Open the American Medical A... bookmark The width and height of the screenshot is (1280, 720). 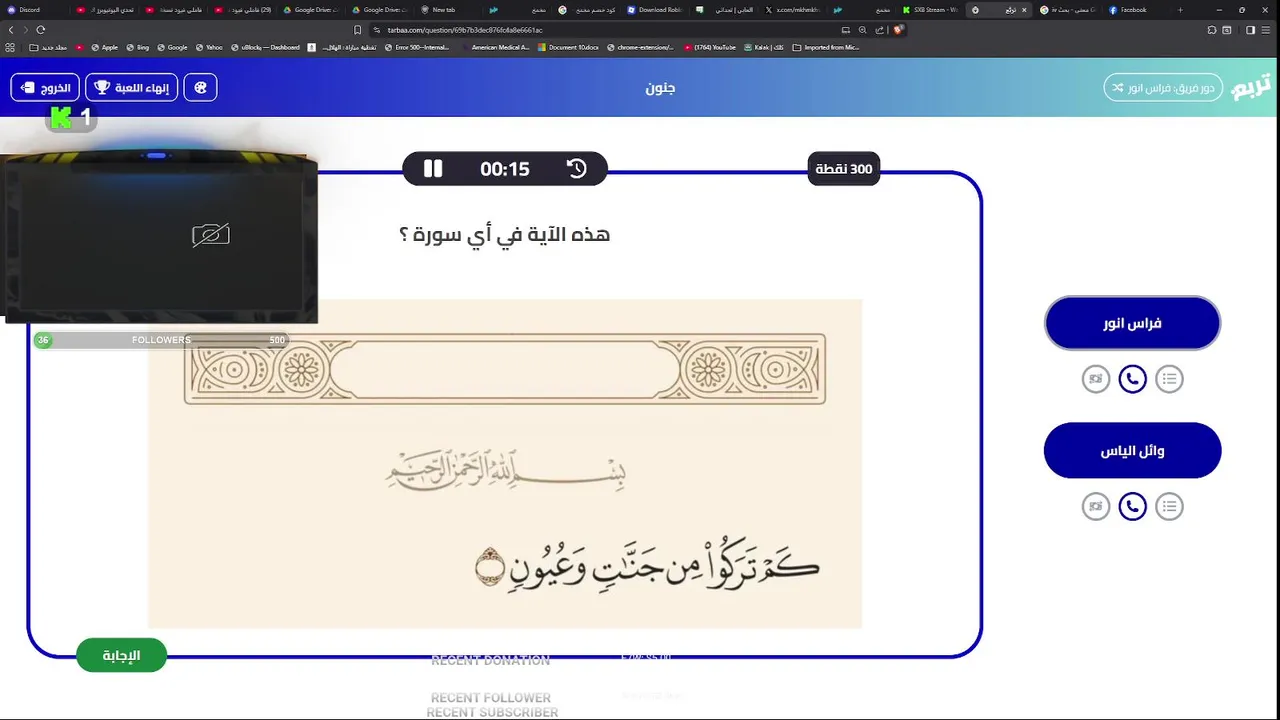click(x=495, y=47)
